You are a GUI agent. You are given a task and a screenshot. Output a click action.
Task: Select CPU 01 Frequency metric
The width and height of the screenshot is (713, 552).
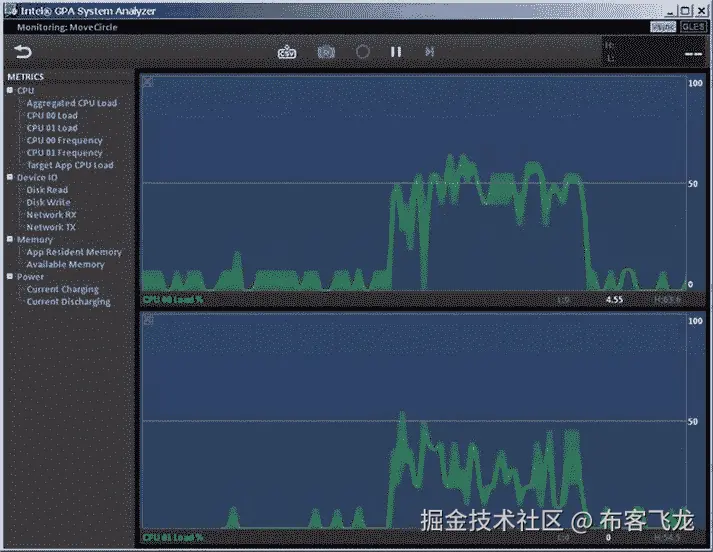(65, 153)
